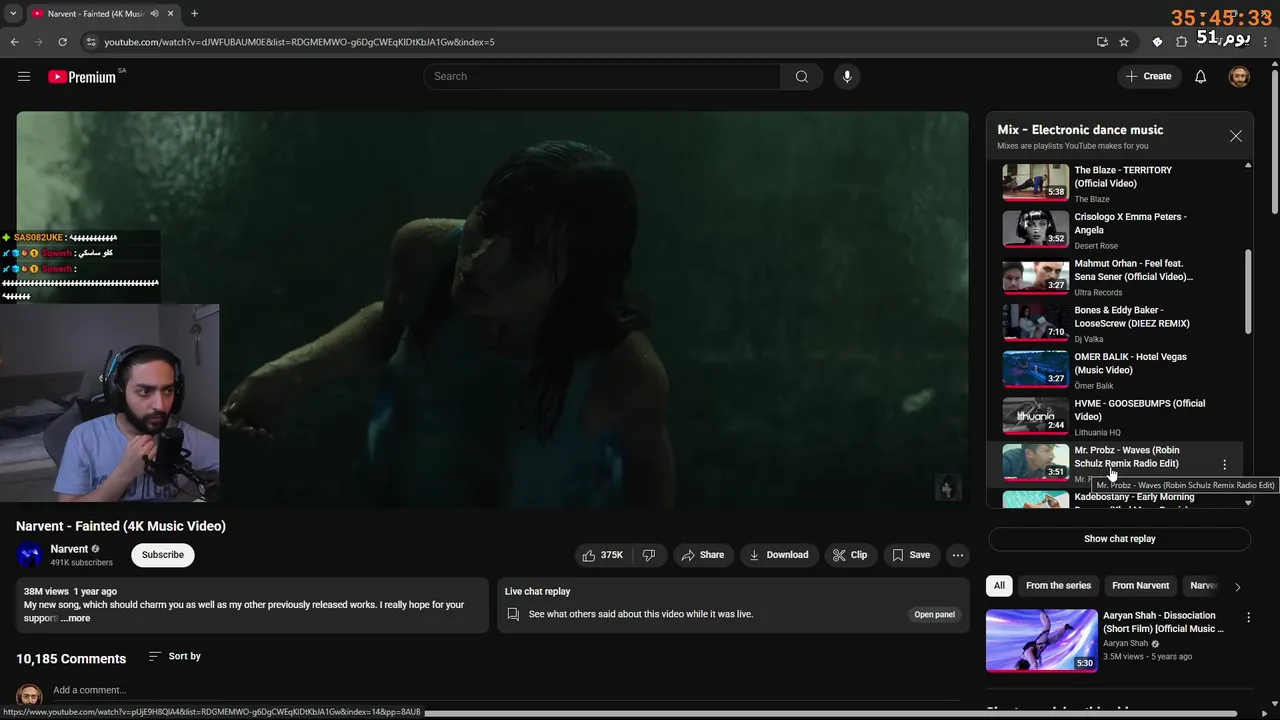Image resolution: width=1280 pixels, height=720 pixels.
Task: Like the video with thumbs up
Action: (x=603, y=555)
